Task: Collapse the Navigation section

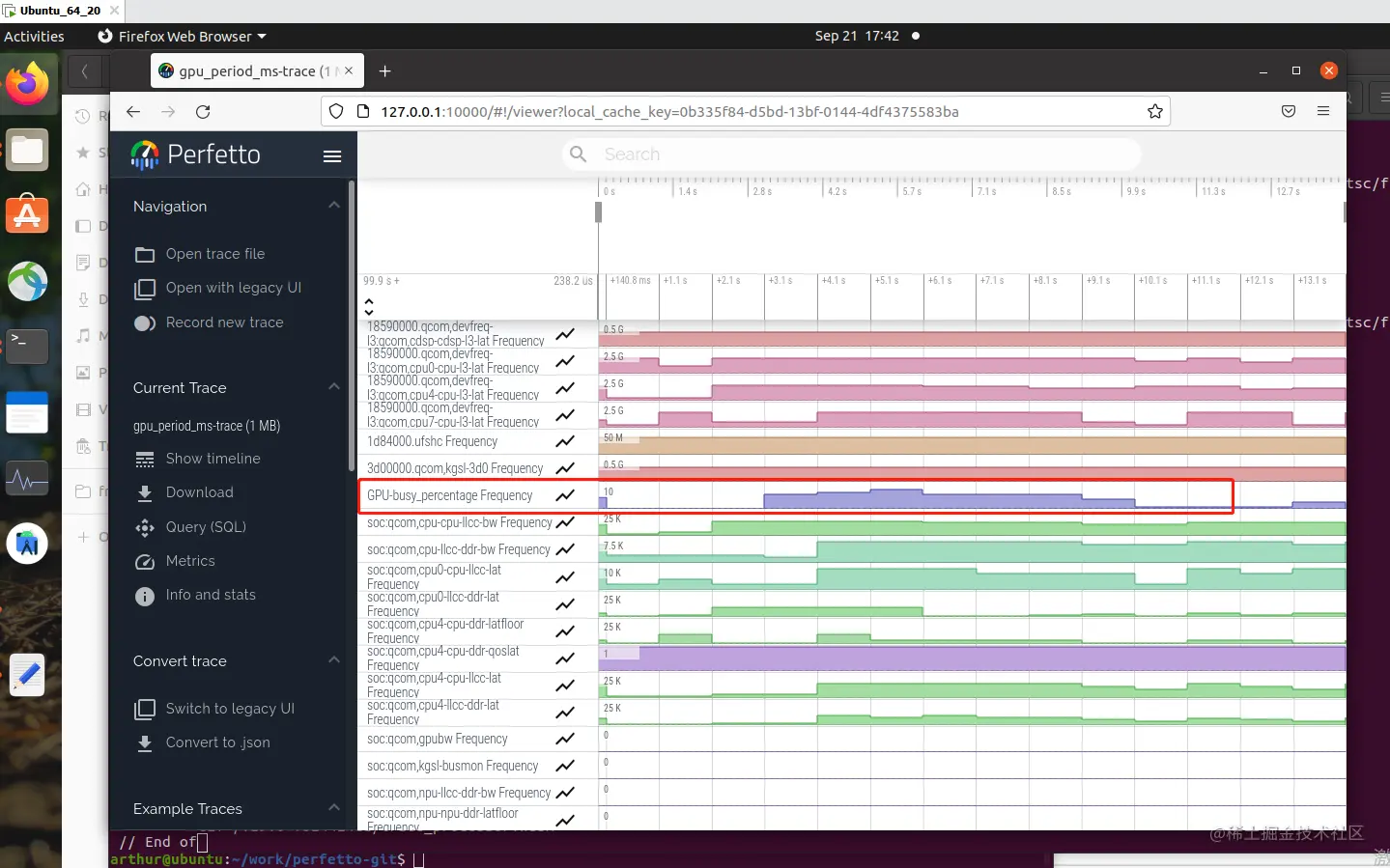Action: point(334,206)
